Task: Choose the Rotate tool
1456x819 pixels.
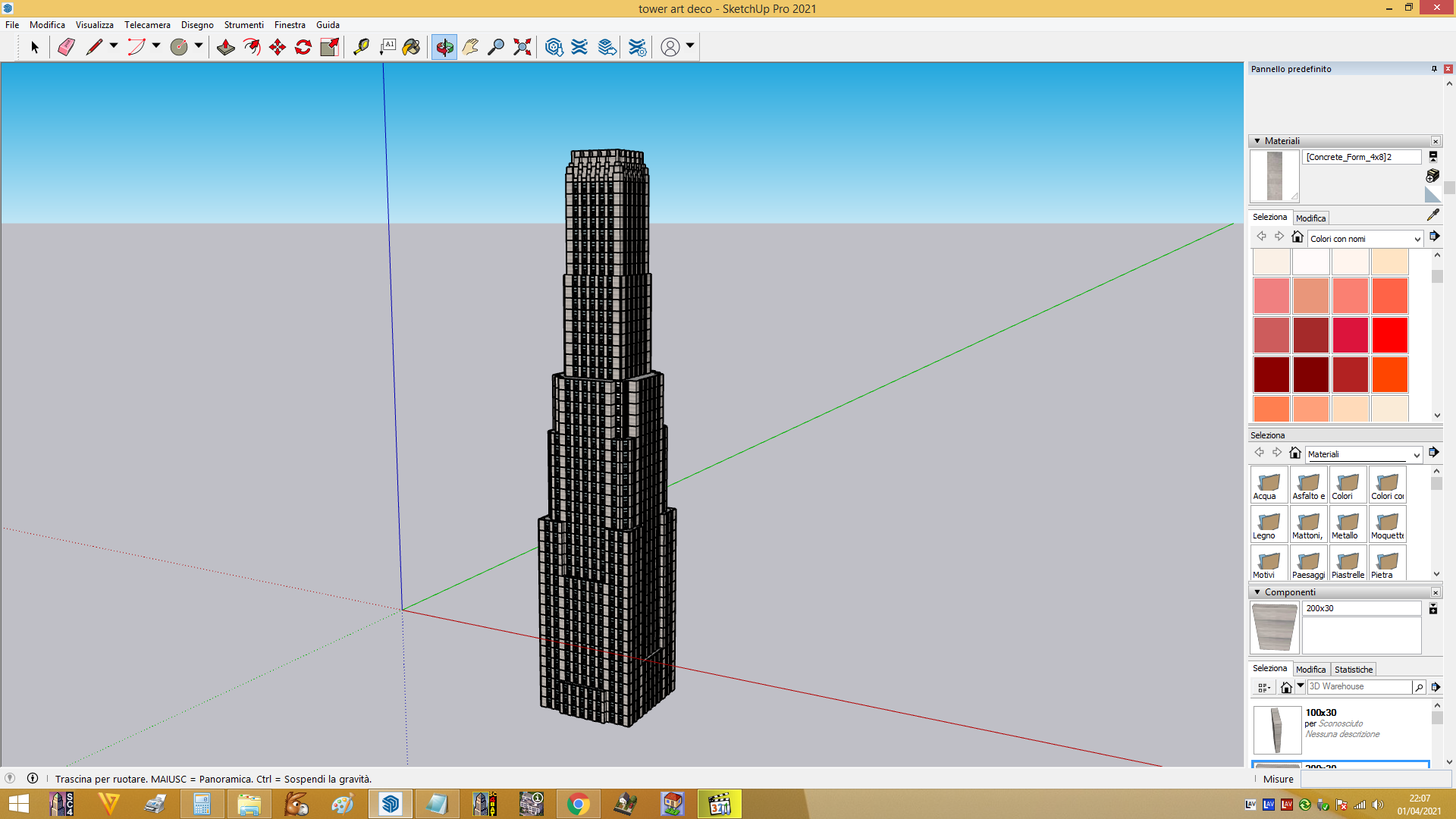Action: click(x=303, y=47)
